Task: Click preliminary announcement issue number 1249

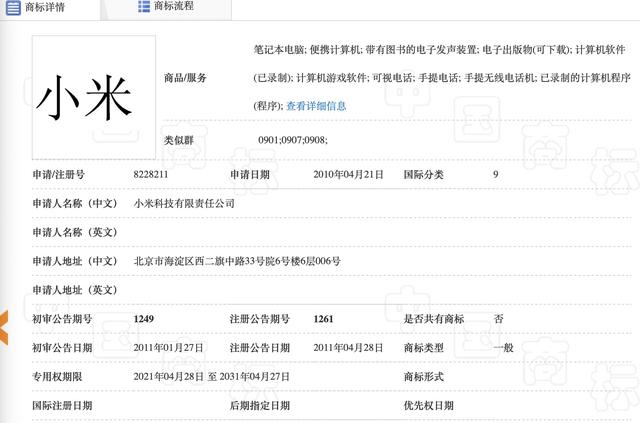Action: point(144,319)
